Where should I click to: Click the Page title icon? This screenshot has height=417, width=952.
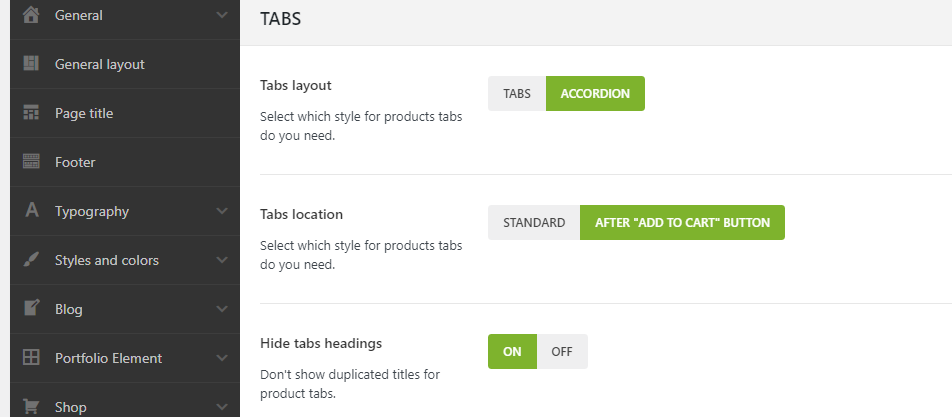[31, 113]
